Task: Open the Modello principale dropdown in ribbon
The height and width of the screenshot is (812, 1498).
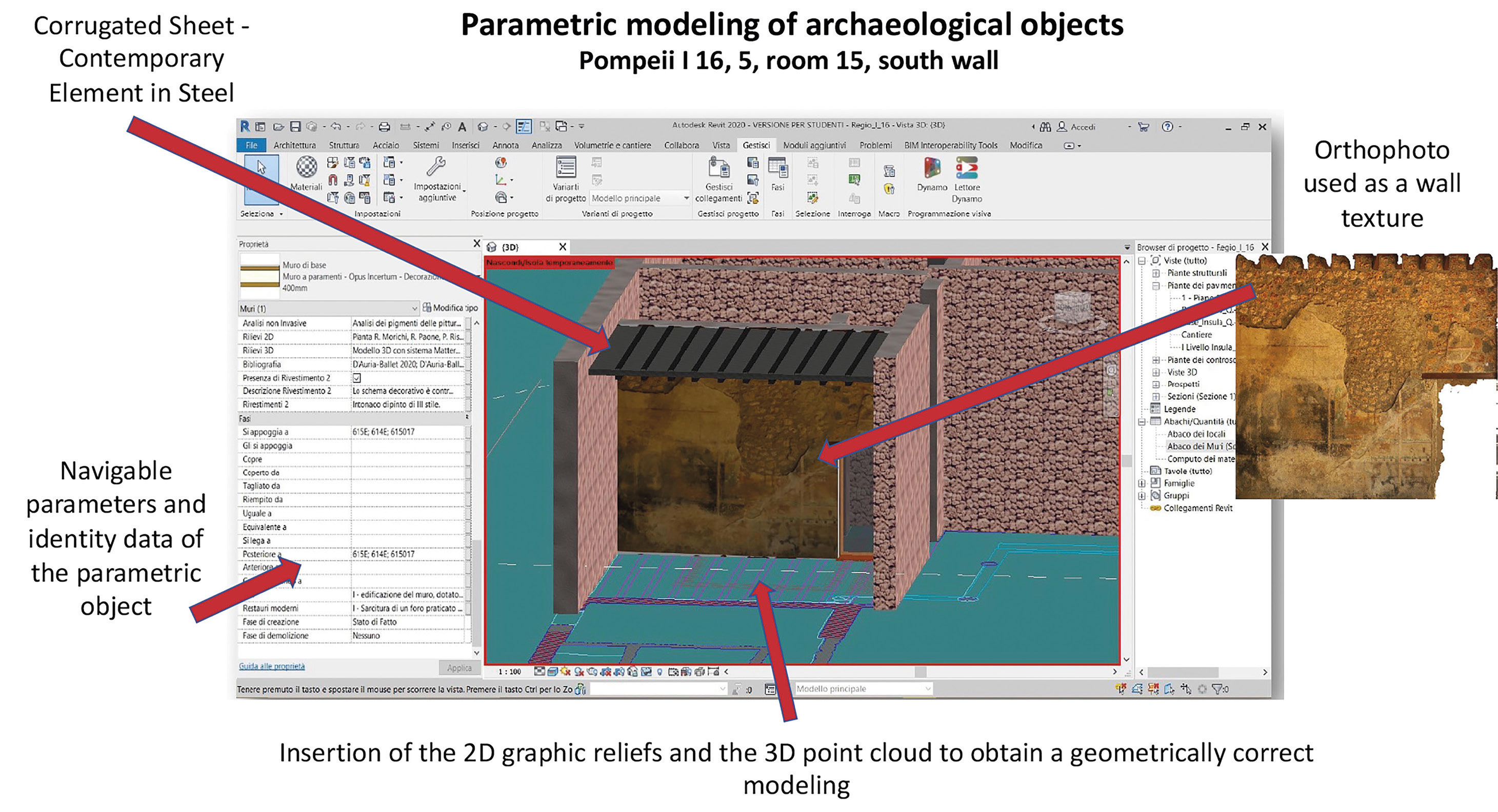Action: [x=640, y=198]
